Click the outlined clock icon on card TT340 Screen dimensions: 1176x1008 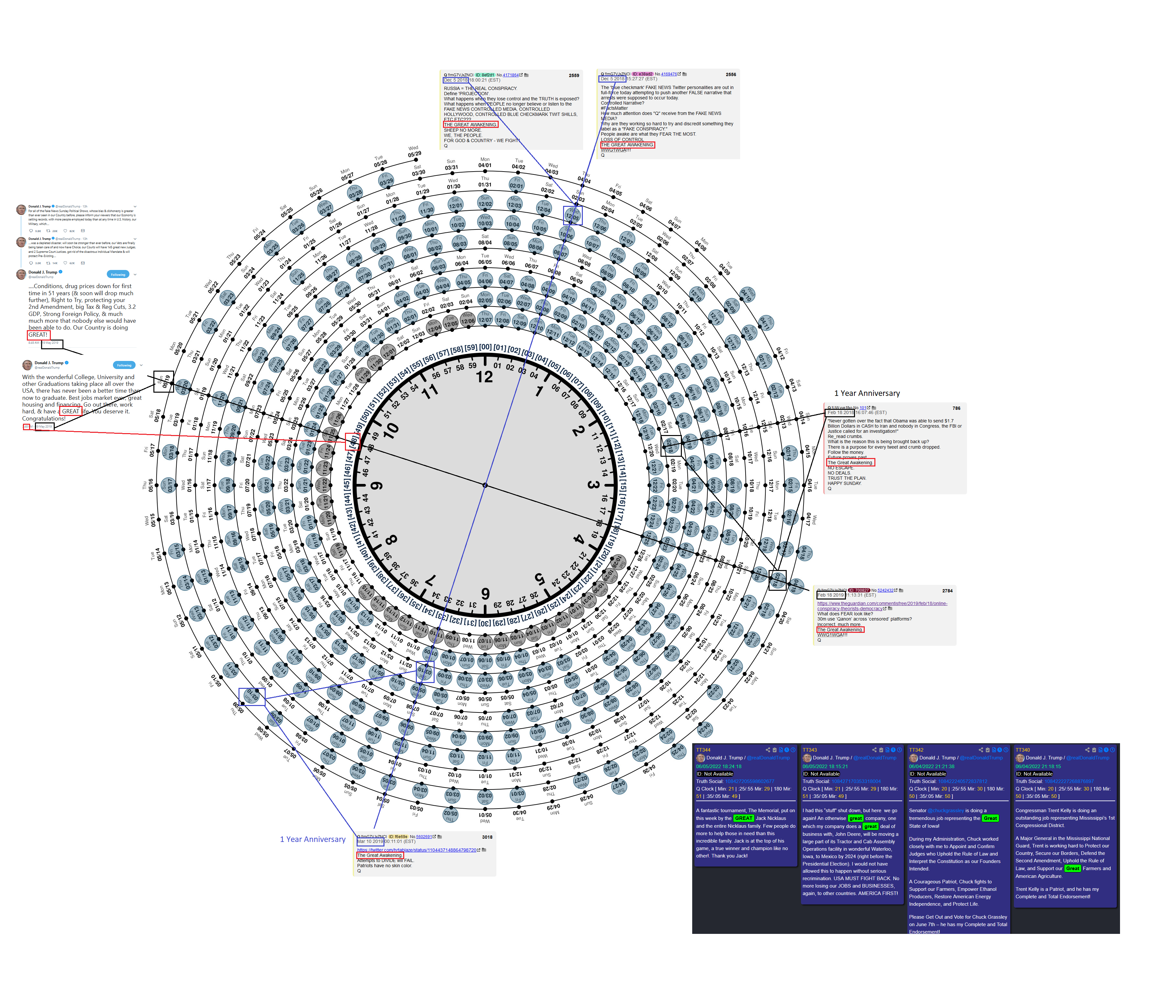pos(1113,750)
